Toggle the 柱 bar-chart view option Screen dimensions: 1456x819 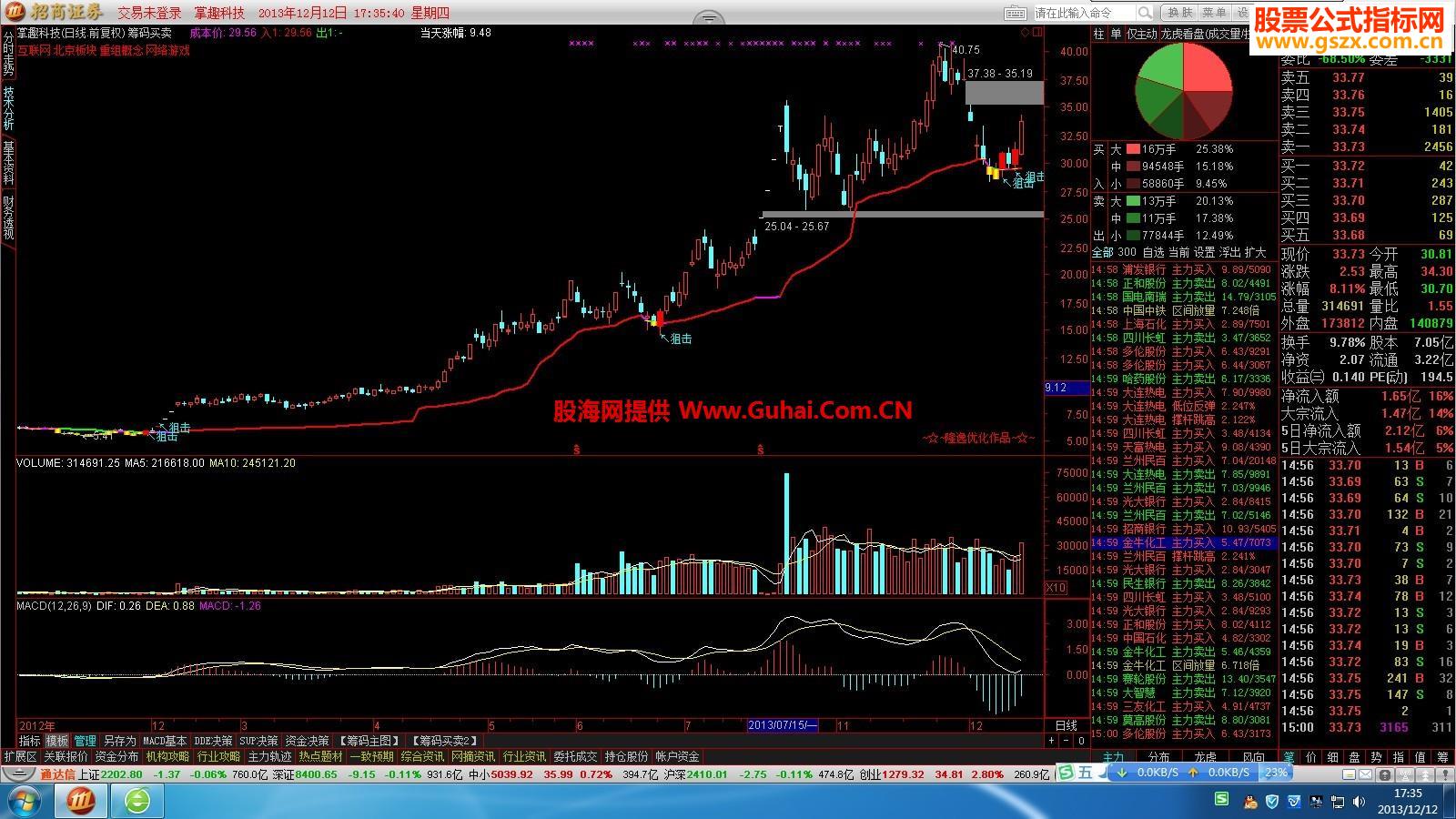click(x=1099, y=34)
